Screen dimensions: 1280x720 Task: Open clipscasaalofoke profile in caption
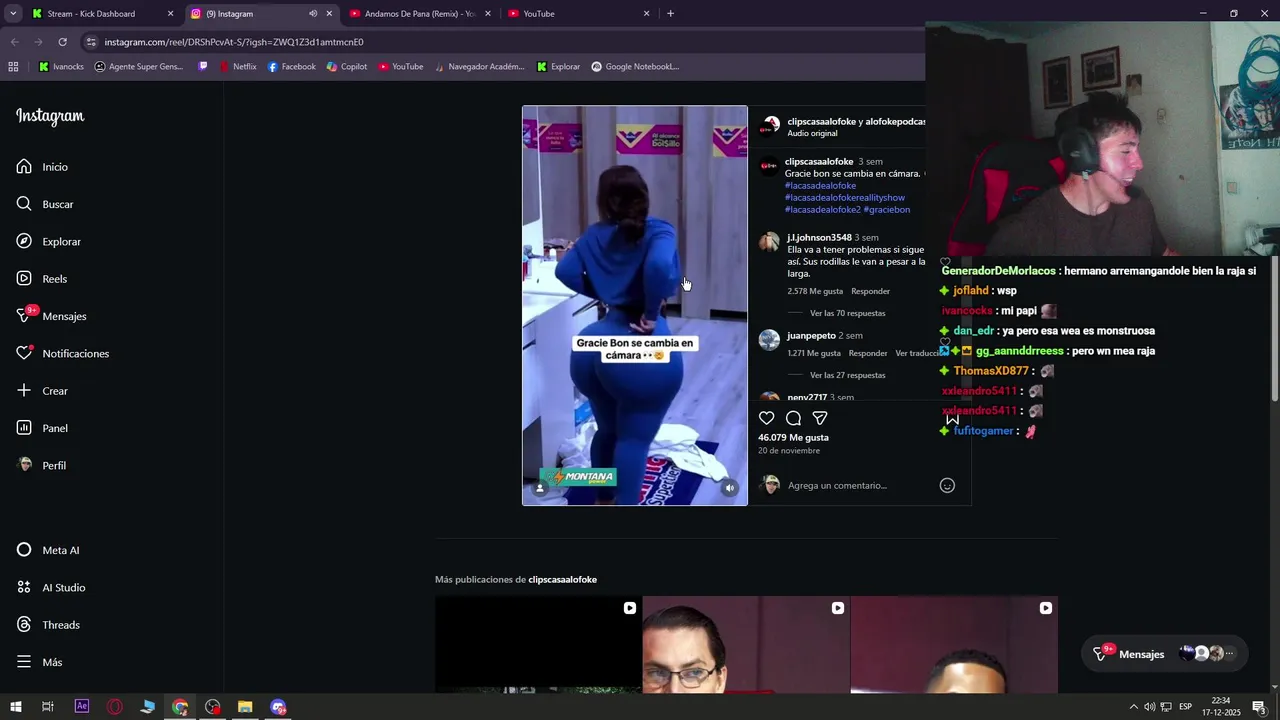(819, 161)
